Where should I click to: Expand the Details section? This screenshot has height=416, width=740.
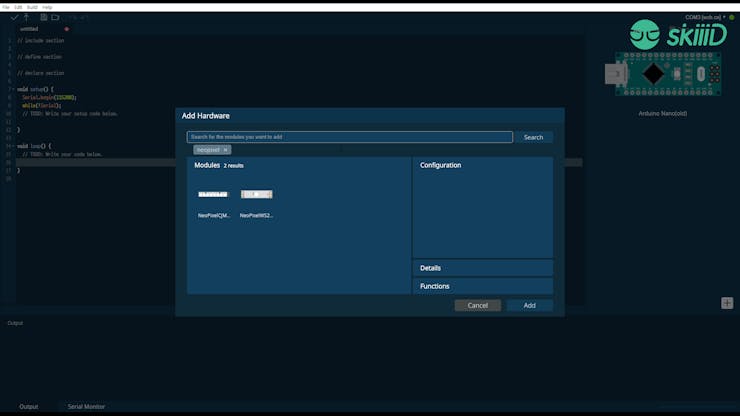pyautogui.click(x=483, y=268)
